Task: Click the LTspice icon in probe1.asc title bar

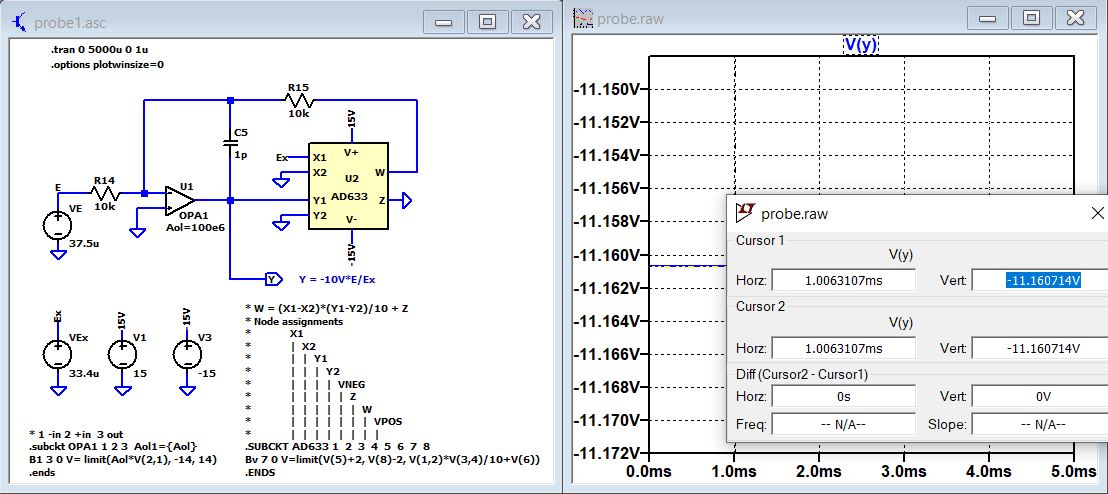Action: tap(20, 23)
